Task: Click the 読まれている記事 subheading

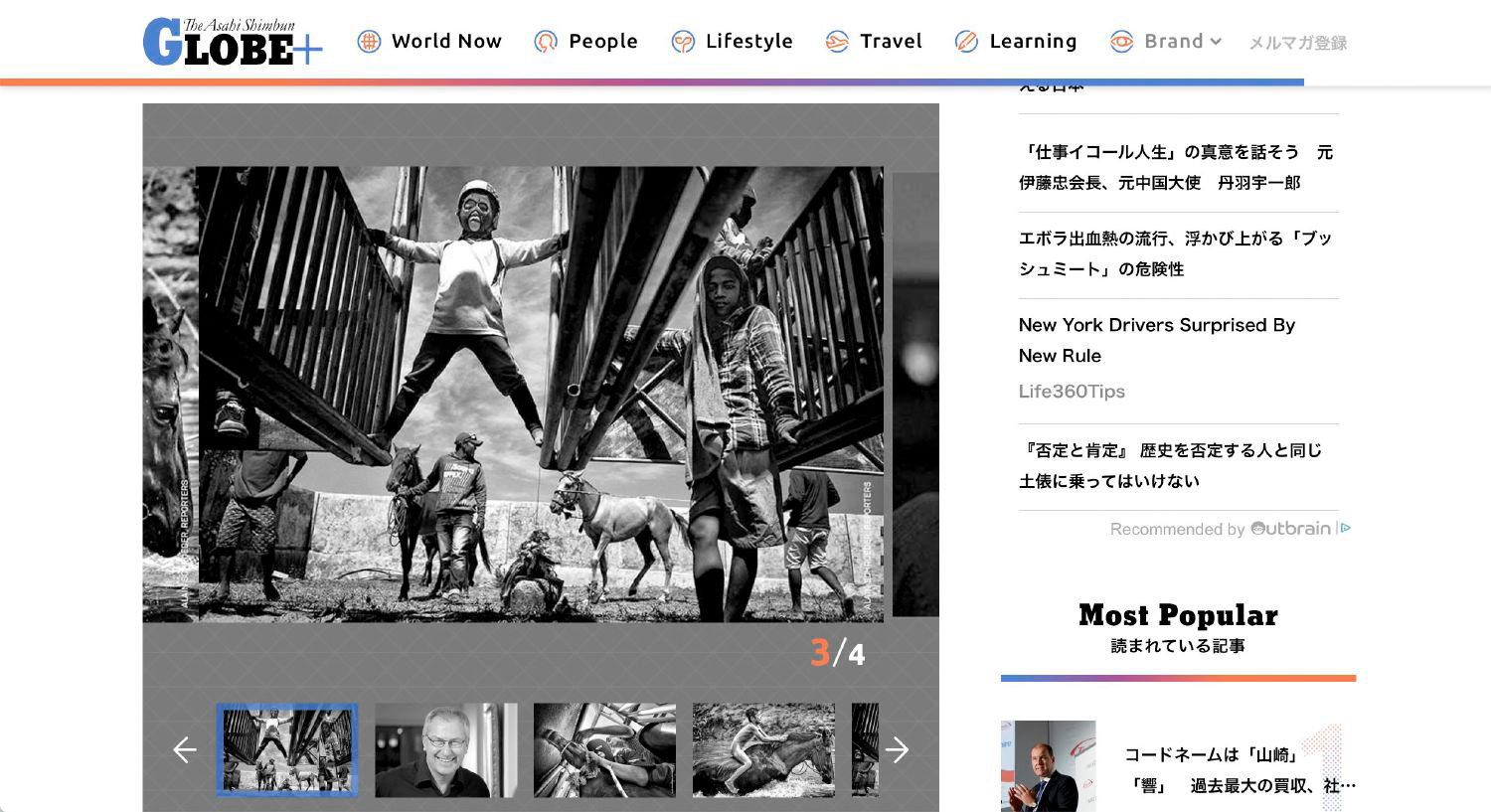Action: click(x=1178, y=646)
